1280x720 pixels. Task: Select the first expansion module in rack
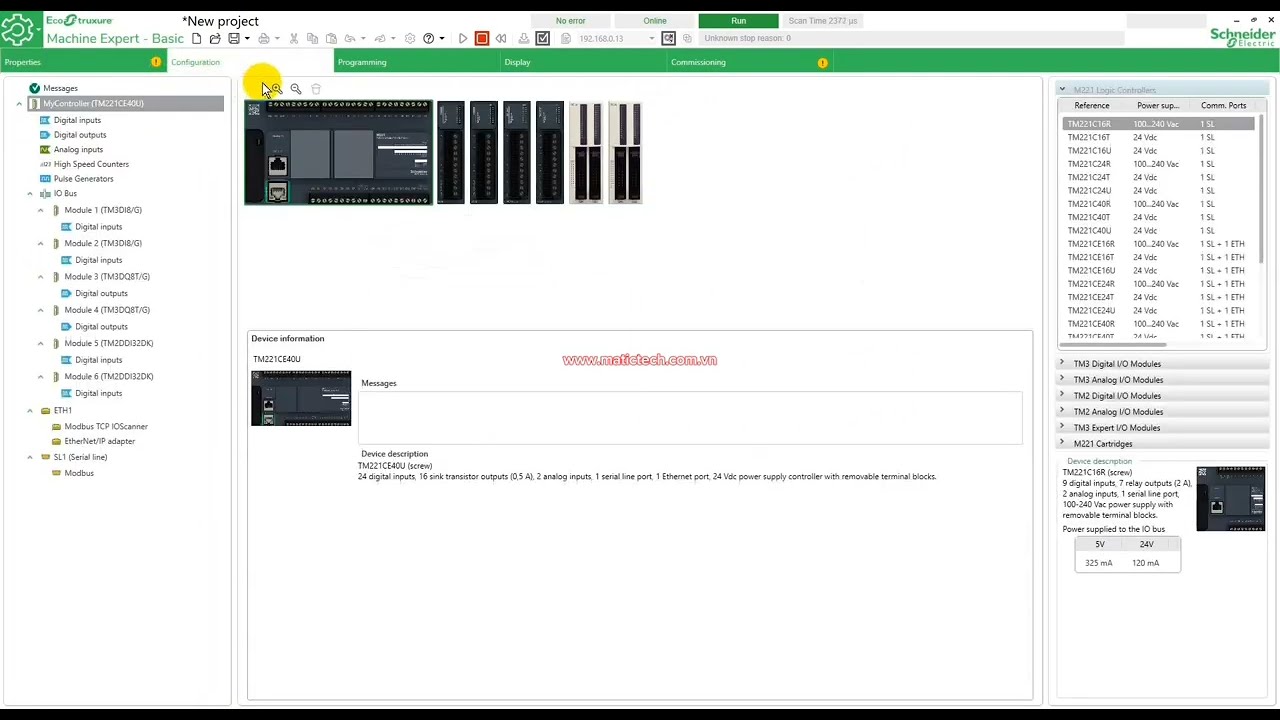pyautogui.click(x=451, y=152)
